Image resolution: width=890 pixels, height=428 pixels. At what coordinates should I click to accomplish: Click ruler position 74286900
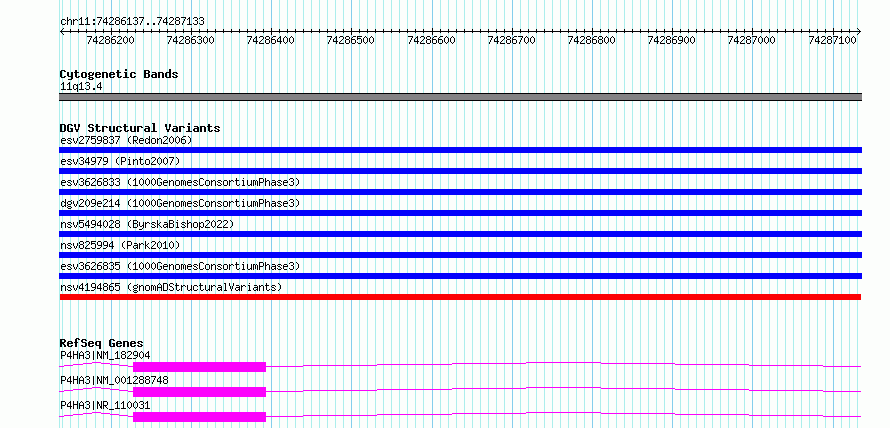pos(671,40)
